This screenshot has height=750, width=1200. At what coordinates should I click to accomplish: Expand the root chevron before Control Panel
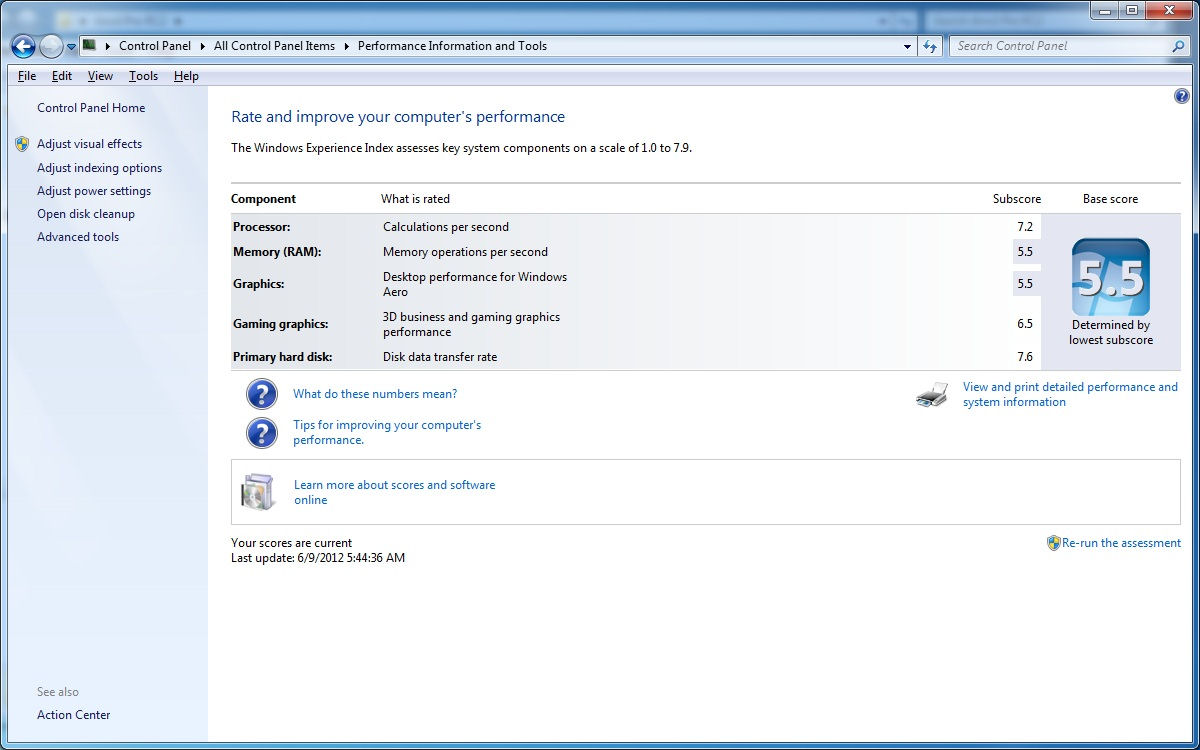coord(108,46)
